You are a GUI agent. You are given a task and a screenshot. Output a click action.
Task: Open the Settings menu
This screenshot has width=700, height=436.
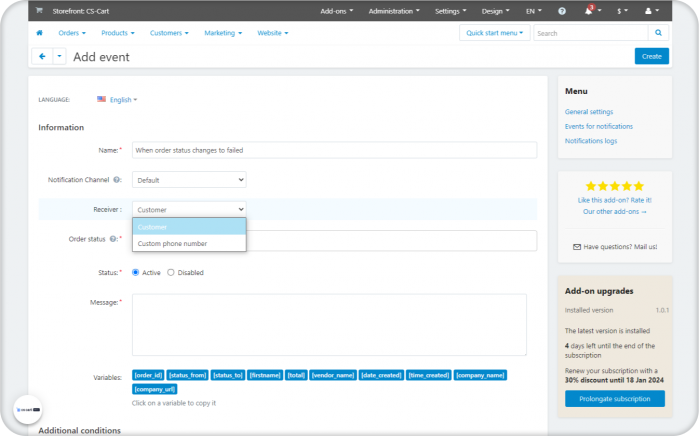coord(451,11)
